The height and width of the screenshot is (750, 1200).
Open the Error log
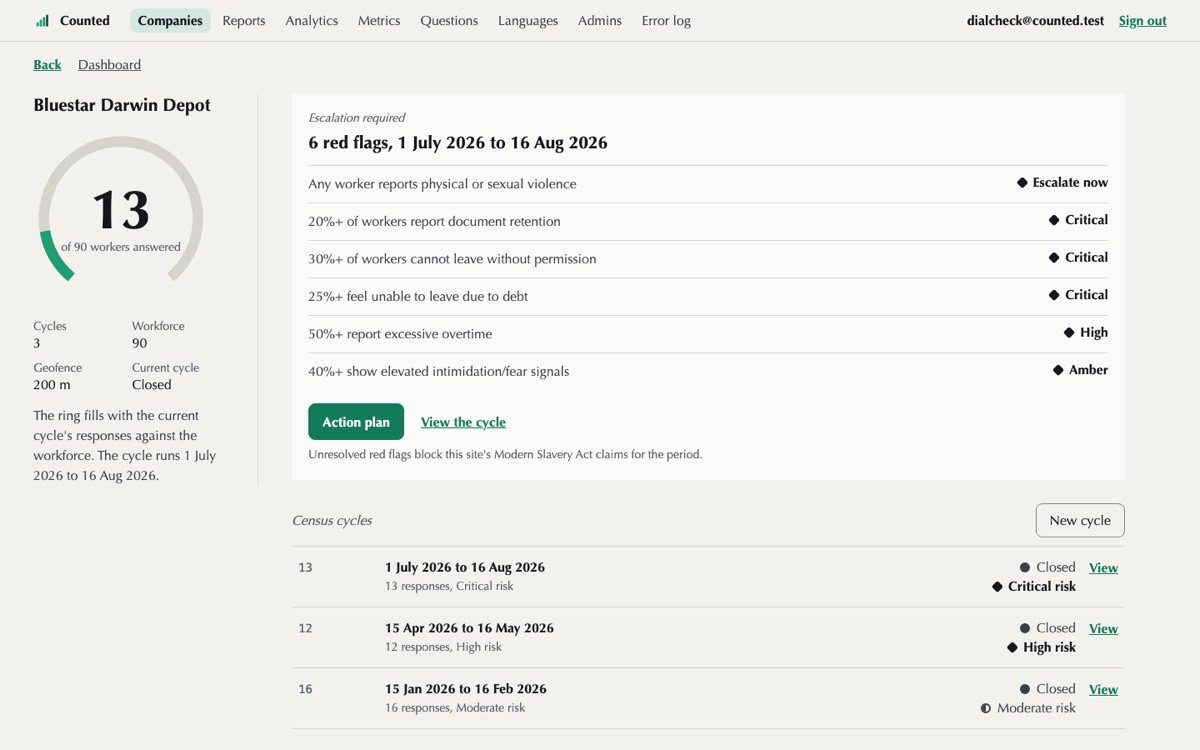point(666,20)
